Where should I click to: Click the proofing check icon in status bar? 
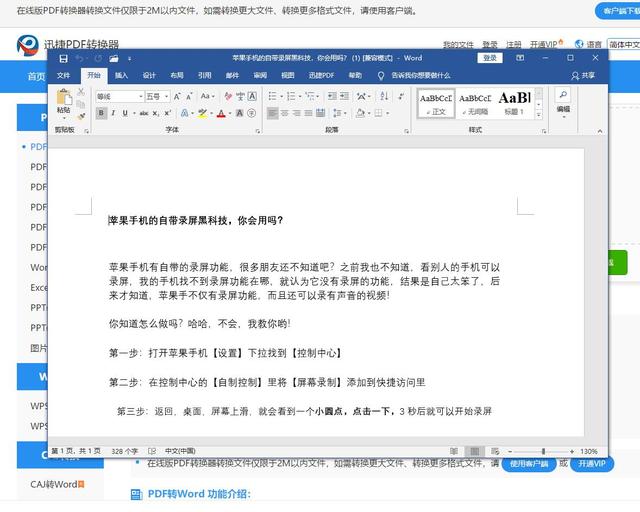coord(152,451)
